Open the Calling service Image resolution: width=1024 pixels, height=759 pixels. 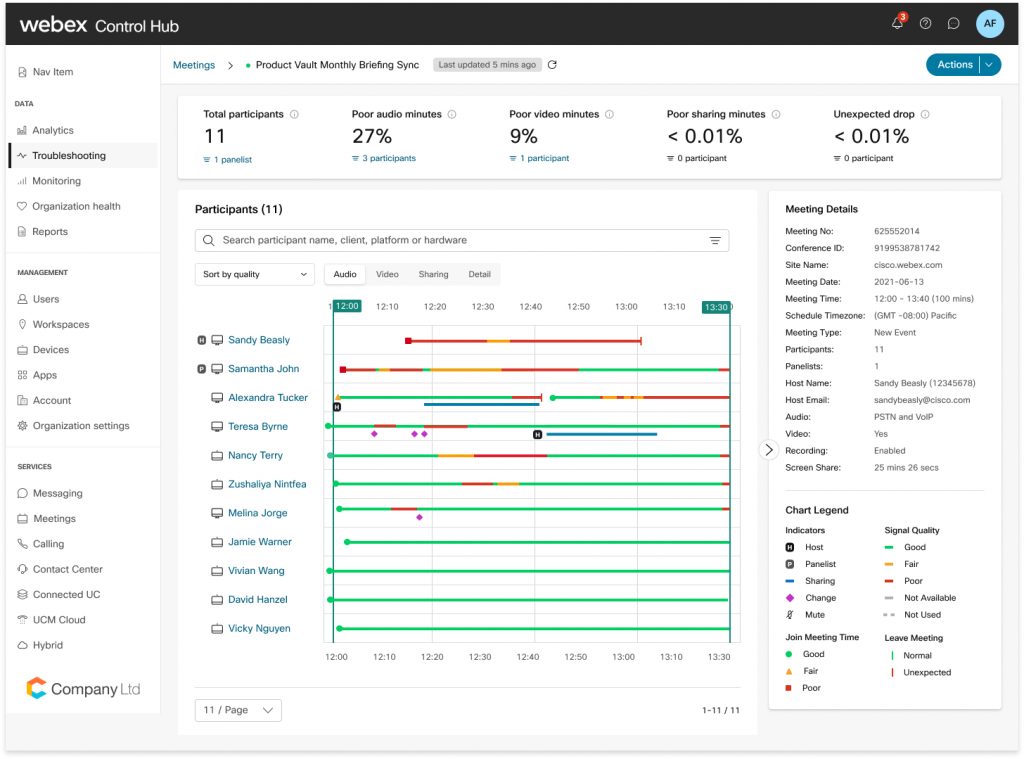pos(44,544)
